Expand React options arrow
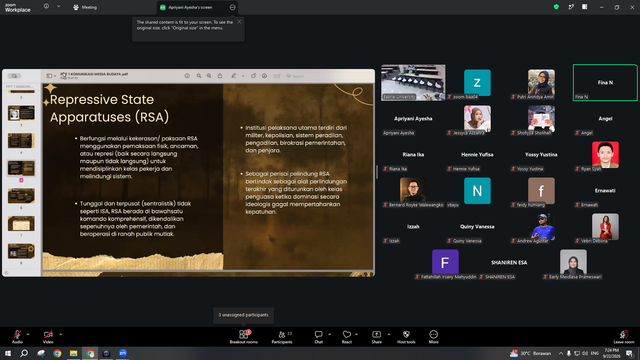This screenshot has width=640, height=360. coord(356,334)
